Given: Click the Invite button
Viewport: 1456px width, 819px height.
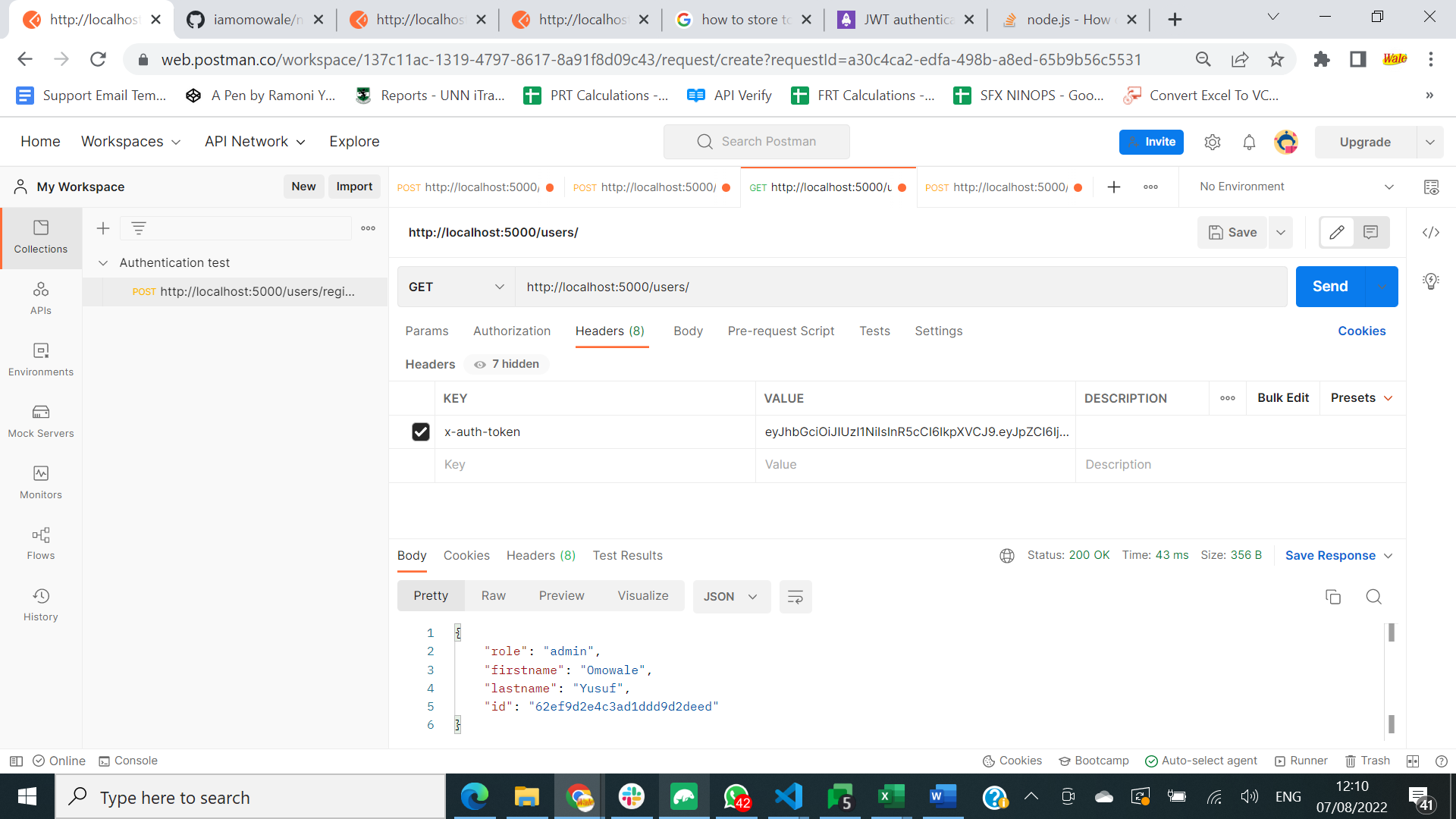Looking at the screenshot, I should click(x=1151, y=142).
